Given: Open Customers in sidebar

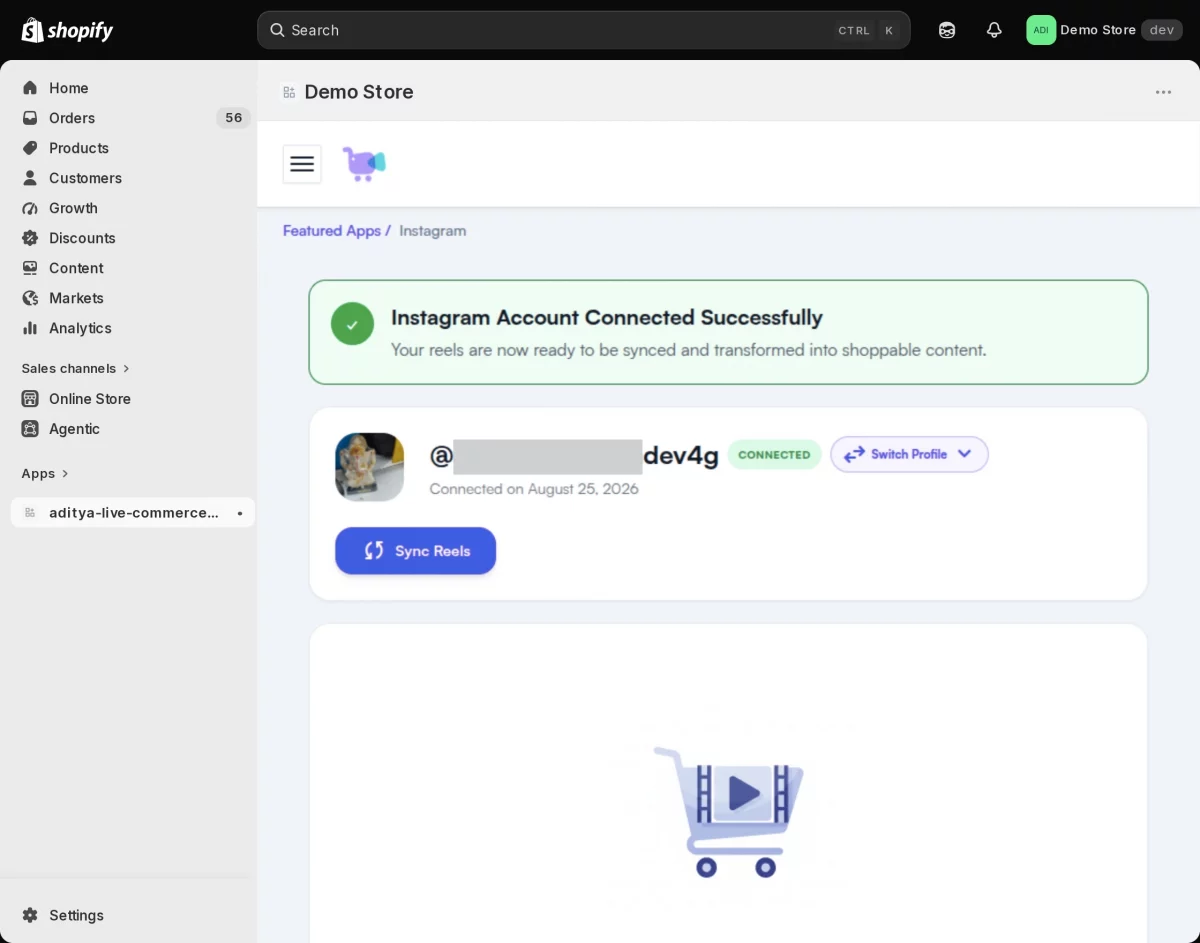Looking at the screenshot, I should pyautogui.click(x=132, y=178).
